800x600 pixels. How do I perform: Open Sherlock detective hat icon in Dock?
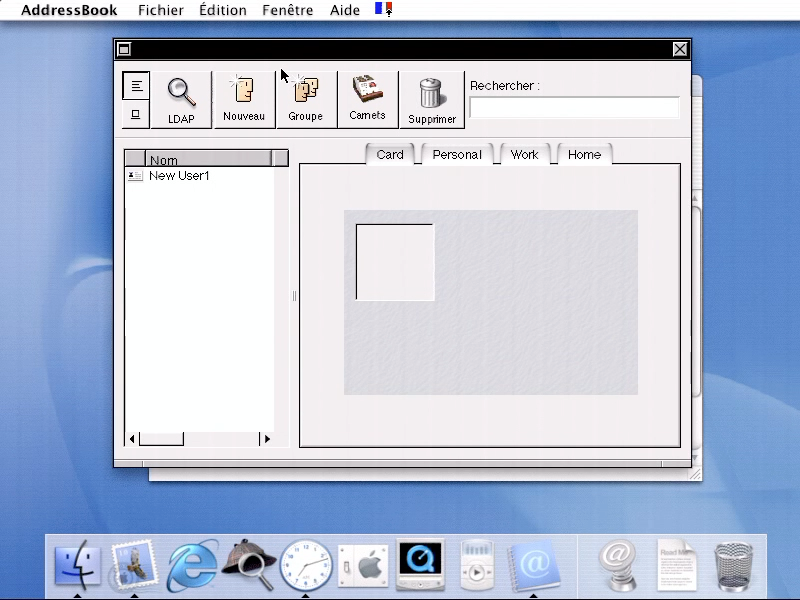pos(249,565)
